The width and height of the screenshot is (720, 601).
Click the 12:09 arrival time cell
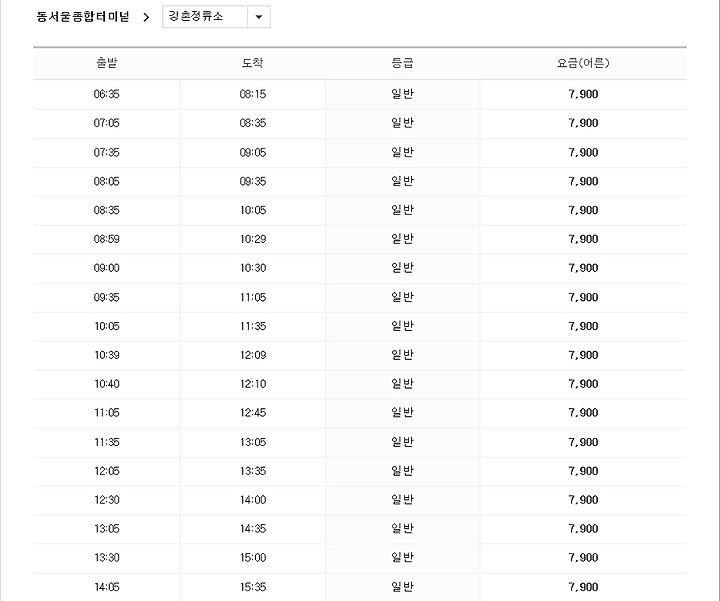pos(253,355)
